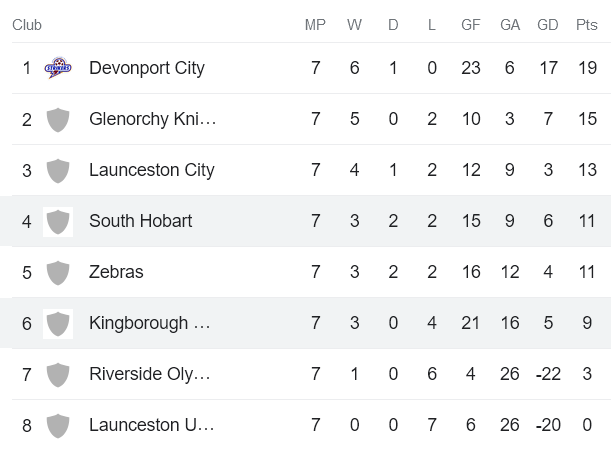
Task: Select the Riverside Olympic team name
Action: (x=149, y=375)
